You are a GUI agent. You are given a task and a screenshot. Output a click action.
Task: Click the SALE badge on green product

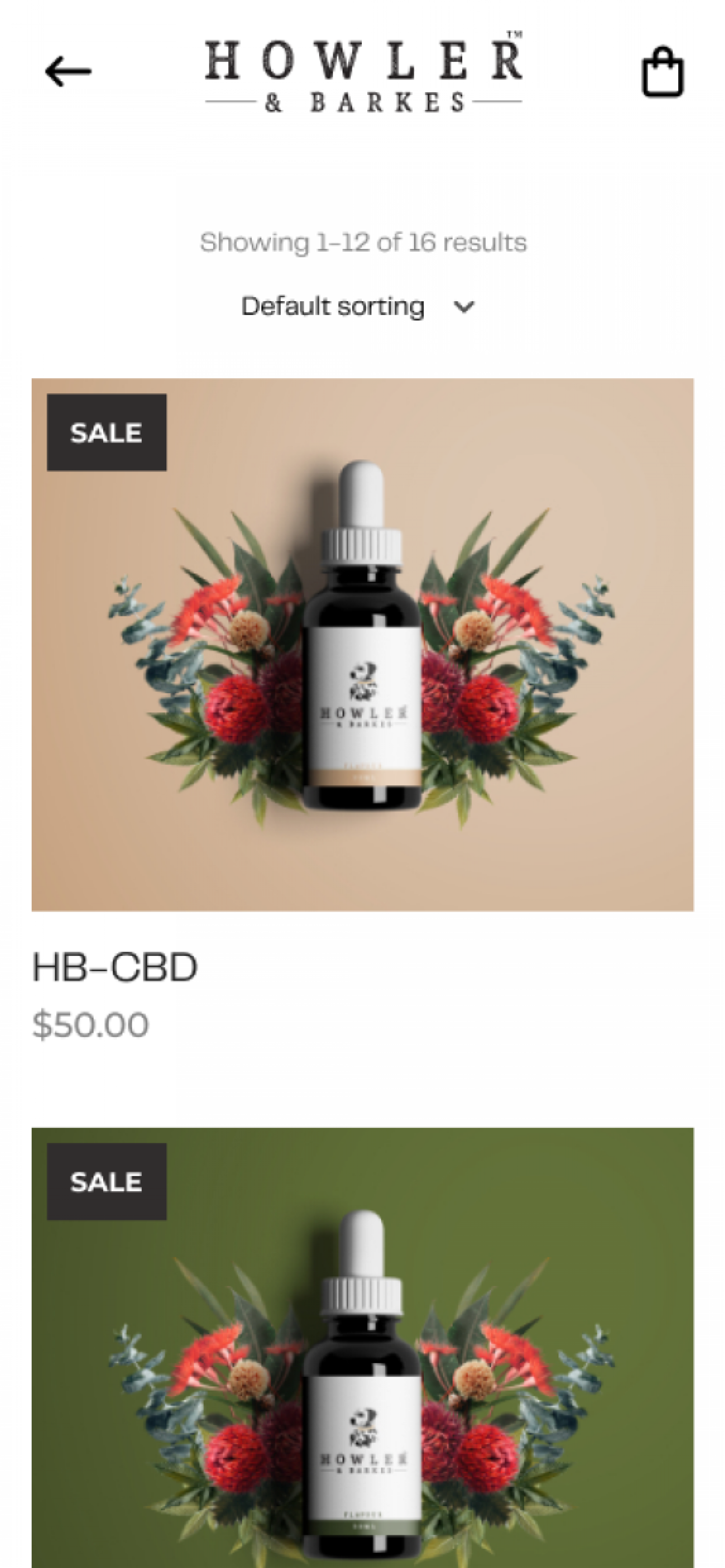point(106,1181)
